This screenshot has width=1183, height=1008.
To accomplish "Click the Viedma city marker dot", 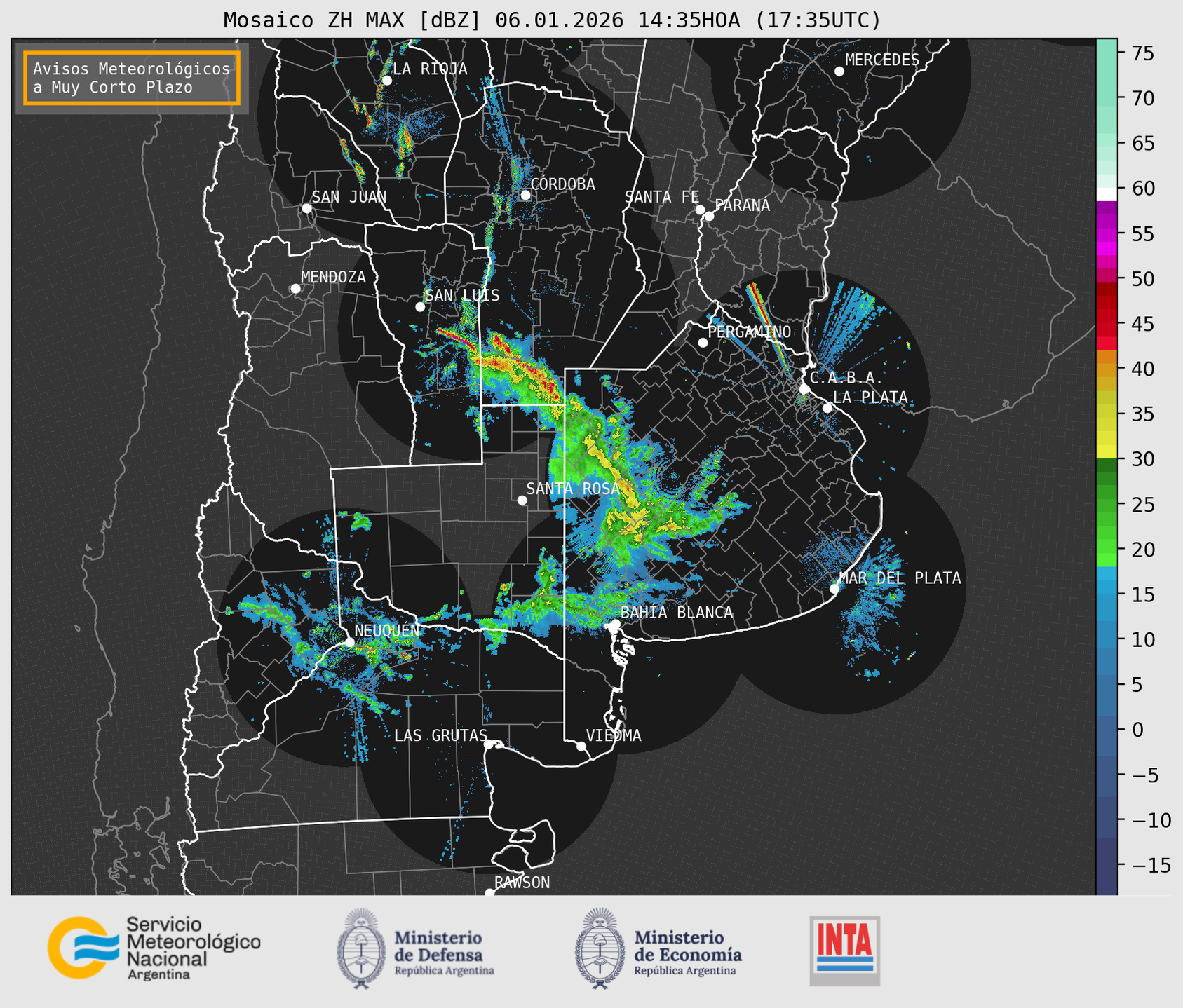I will [581, 746].
